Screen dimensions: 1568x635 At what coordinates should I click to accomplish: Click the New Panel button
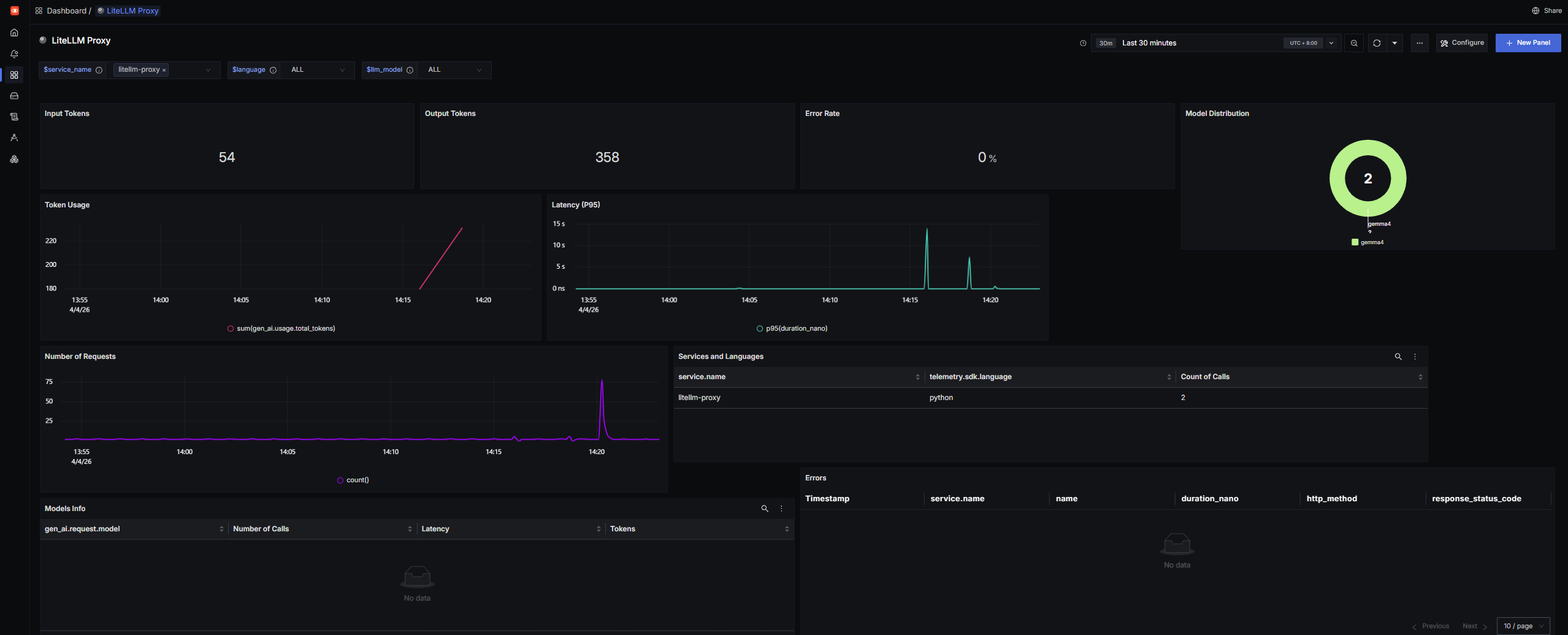click(1528, 43)
